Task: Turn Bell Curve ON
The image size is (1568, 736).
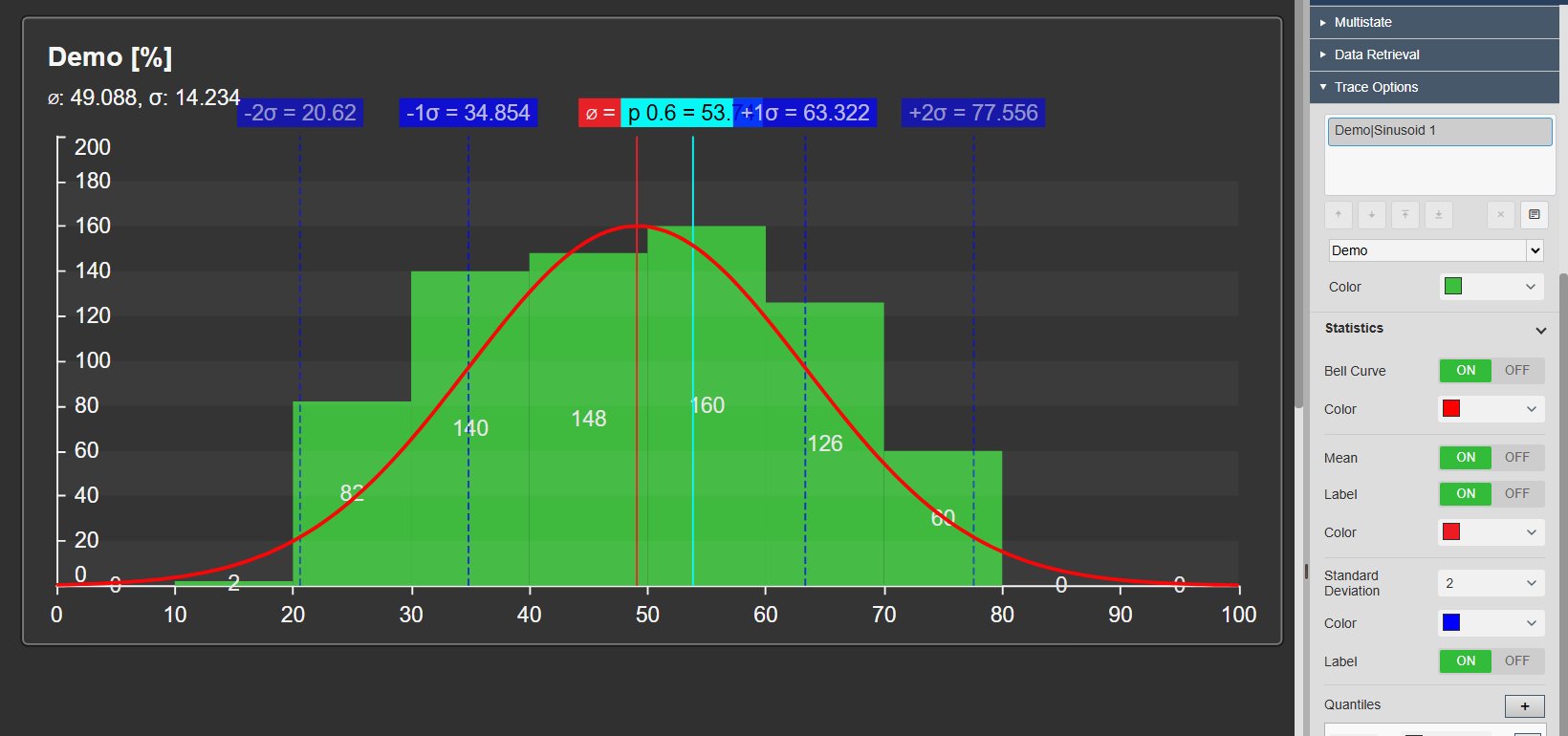Action: [x=1466, y=371]
